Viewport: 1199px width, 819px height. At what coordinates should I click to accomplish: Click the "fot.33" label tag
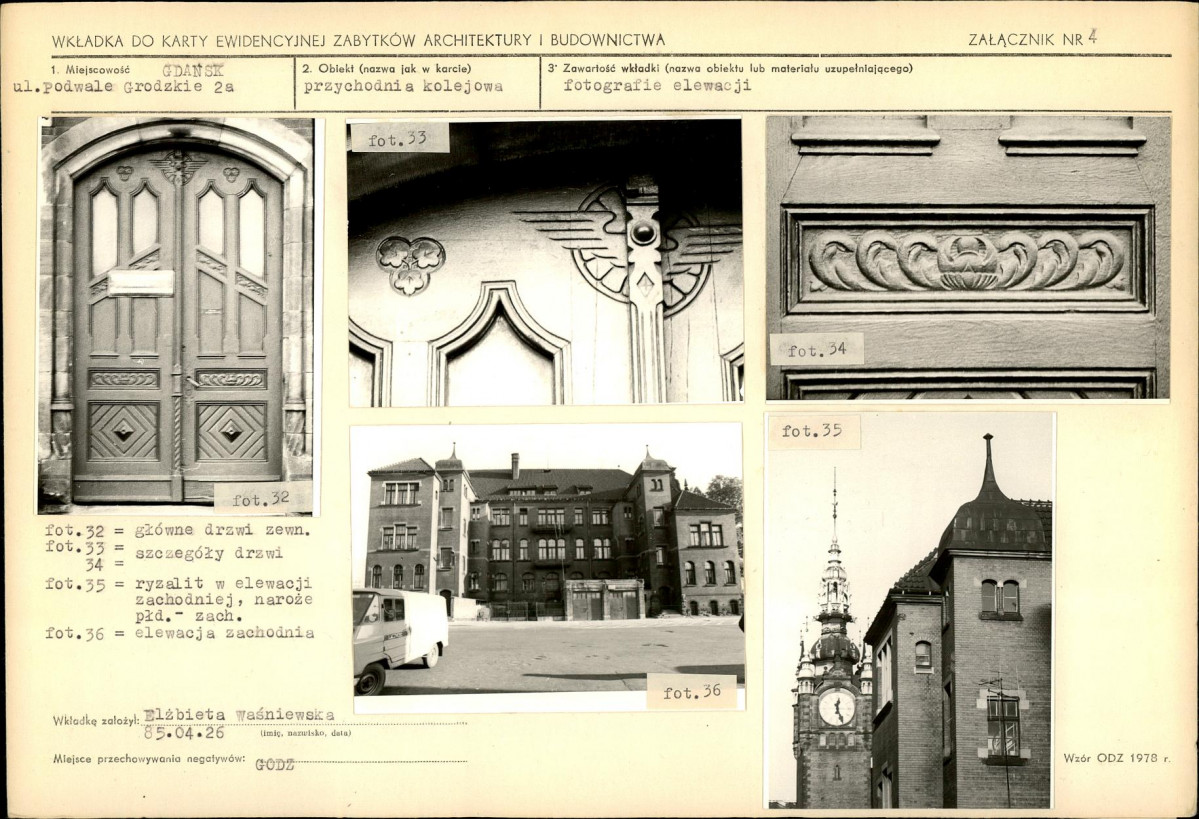399,139
